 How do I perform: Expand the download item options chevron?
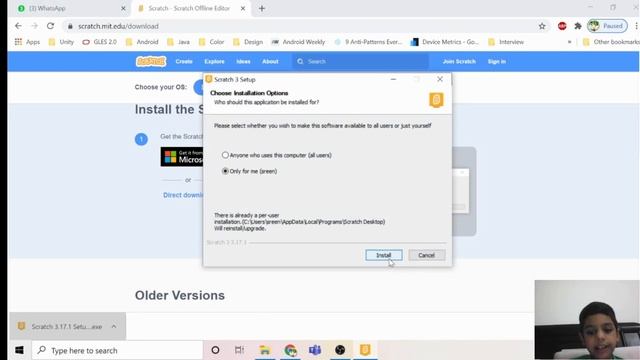click(x=114, y=327)
